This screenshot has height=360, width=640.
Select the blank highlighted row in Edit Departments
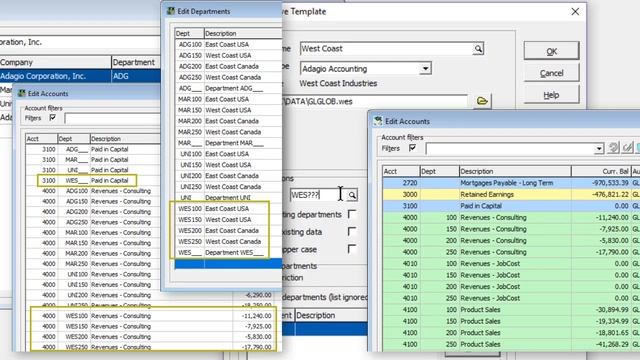(x=229, y=264)
